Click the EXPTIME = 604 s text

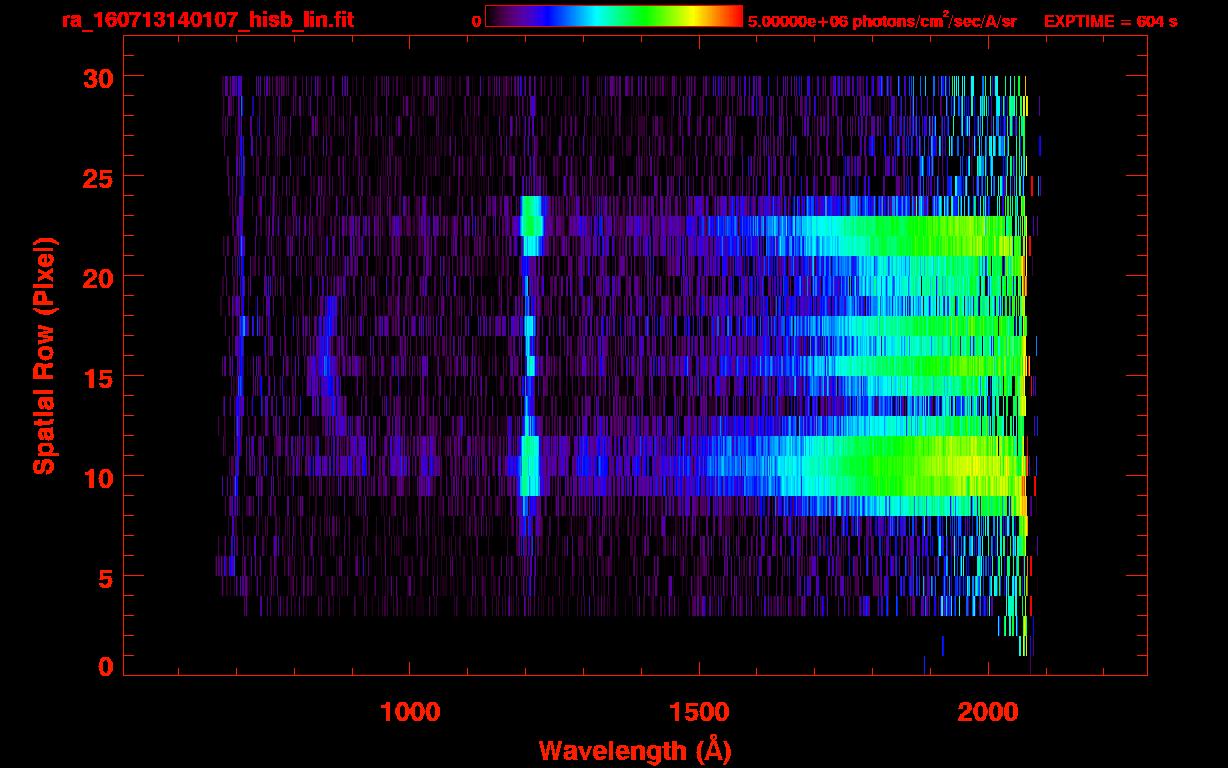1110,21
